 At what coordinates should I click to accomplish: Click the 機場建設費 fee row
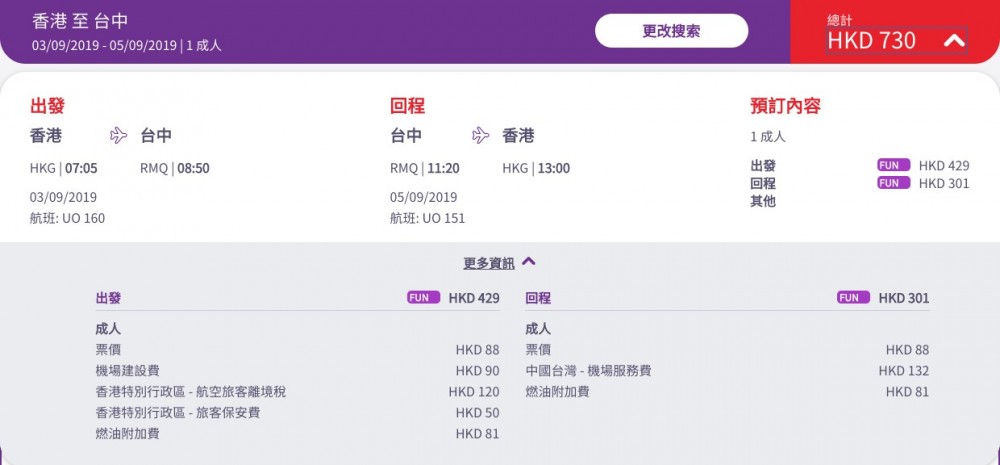coord(297,371)
